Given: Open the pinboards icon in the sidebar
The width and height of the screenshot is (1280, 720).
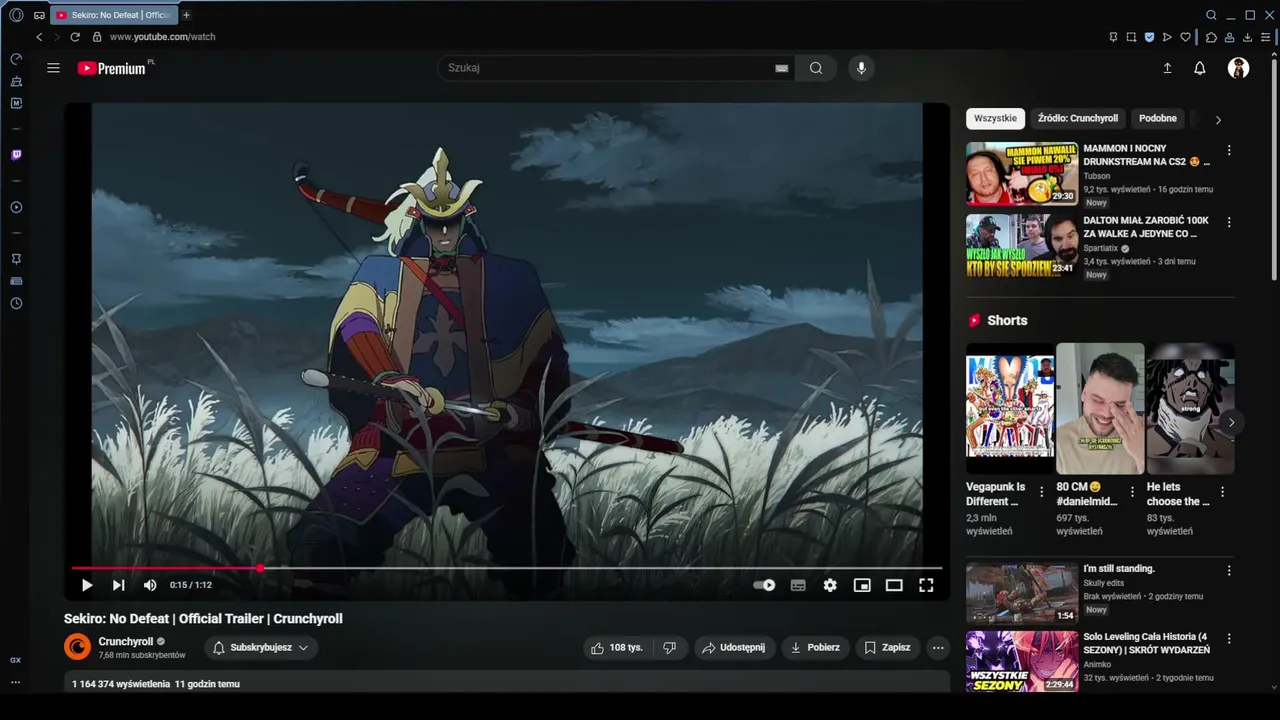Looking at the screenshot, I should (16, 259).
